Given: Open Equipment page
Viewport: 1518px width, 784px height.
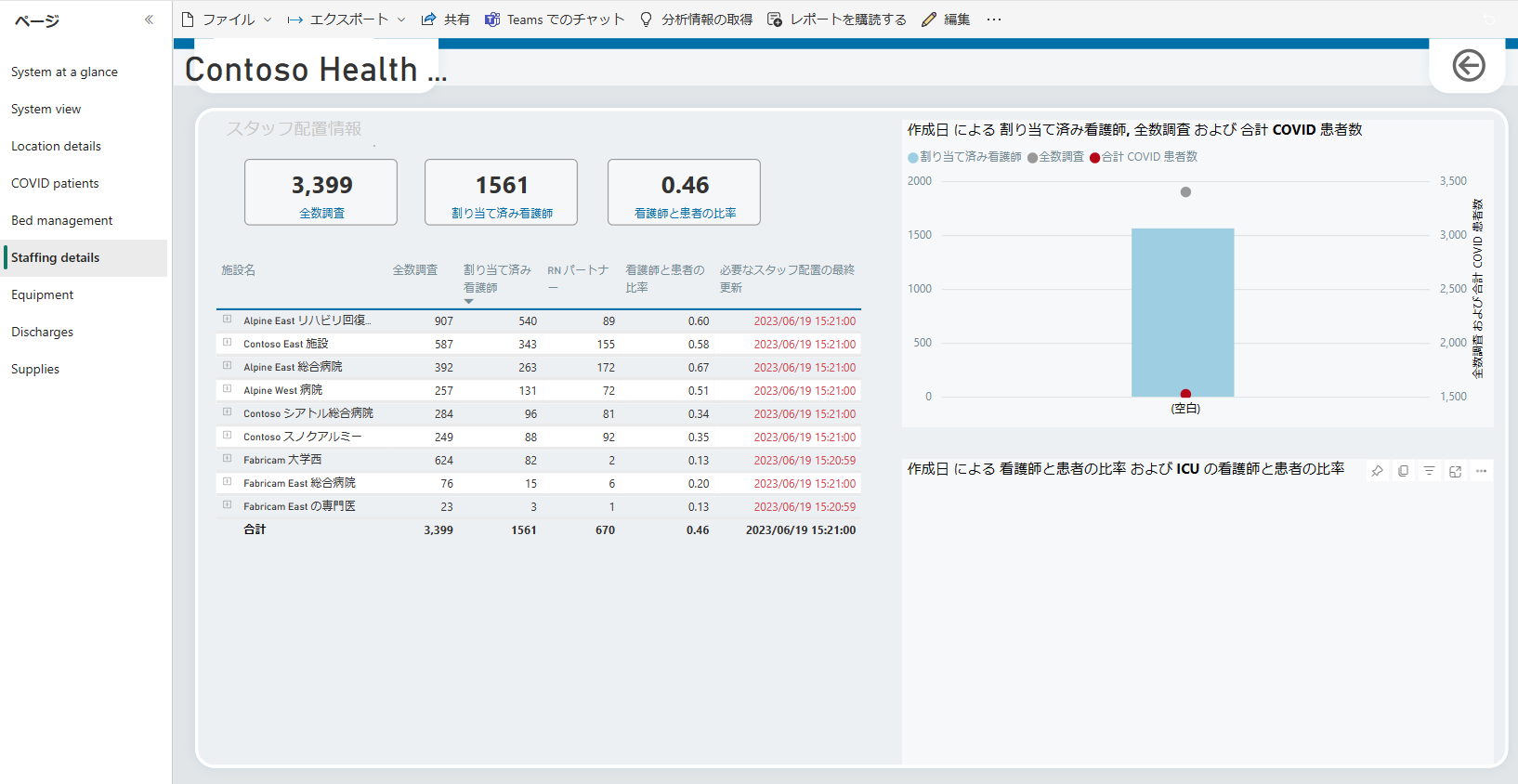Looking at the screenshot, I should 84,294.
